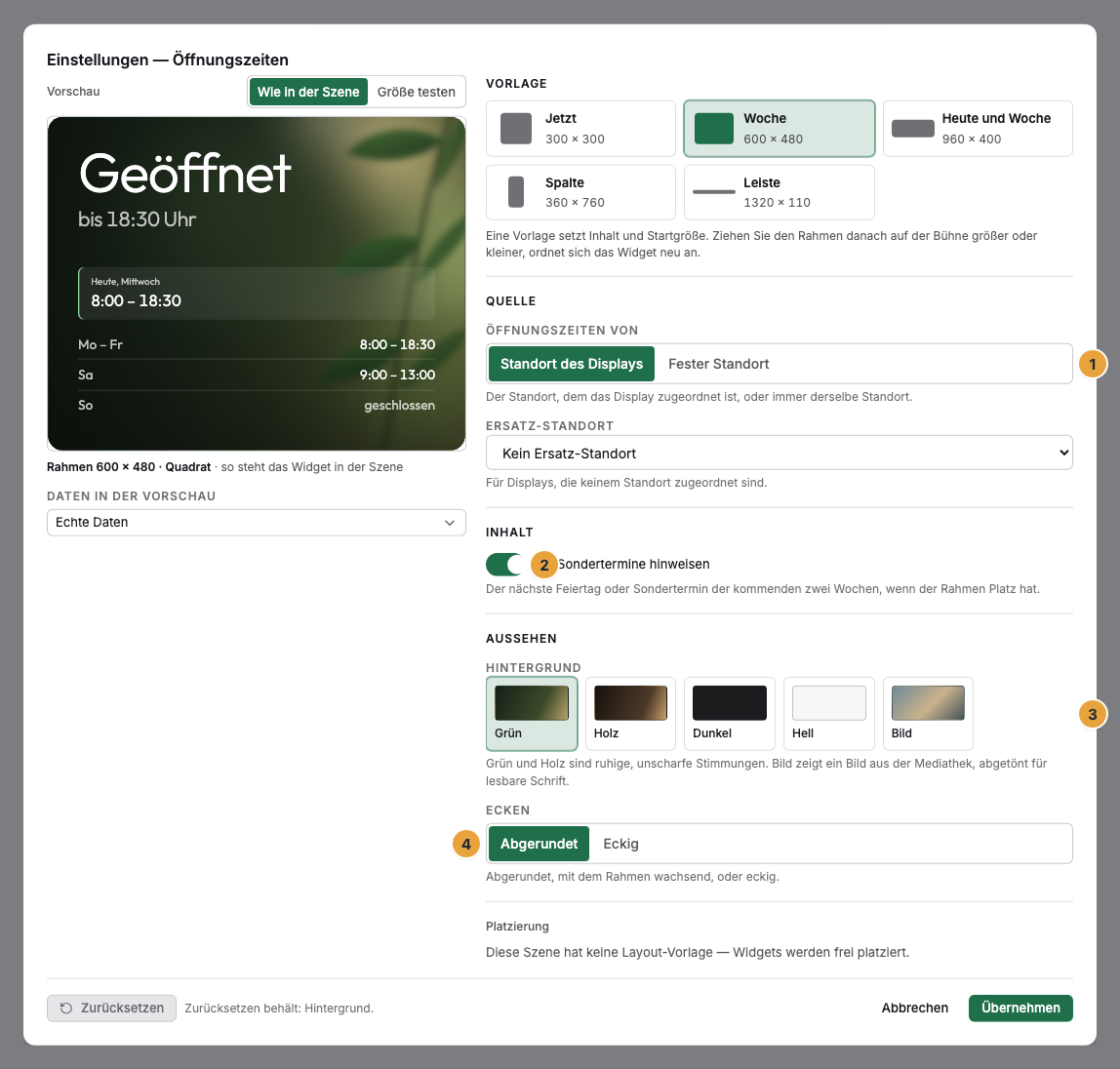Choose the Grün background swatch
This screenshot has width=1120, height=1069.
532,713
